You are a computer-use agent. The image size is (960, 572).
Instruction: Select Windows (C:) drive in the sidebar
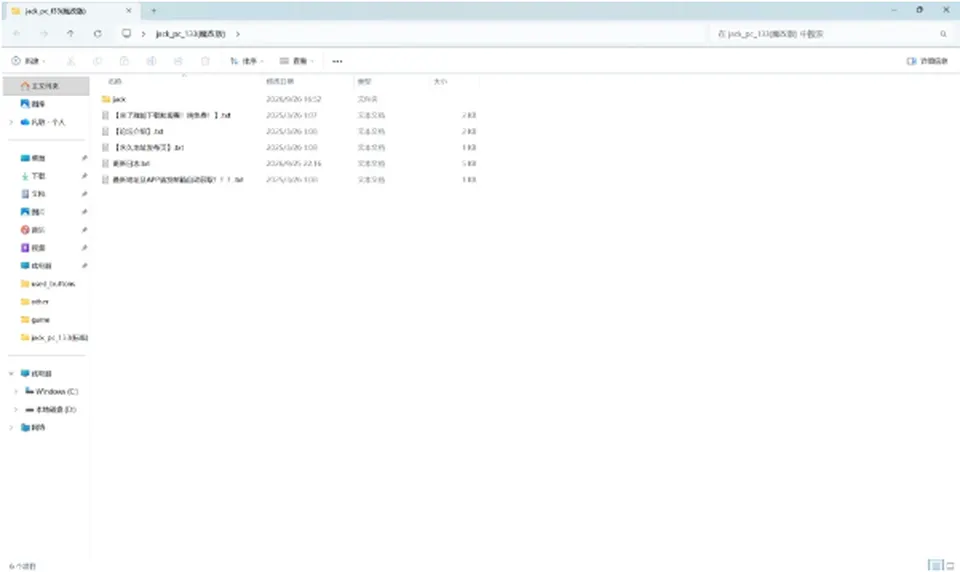coord(52,391)
